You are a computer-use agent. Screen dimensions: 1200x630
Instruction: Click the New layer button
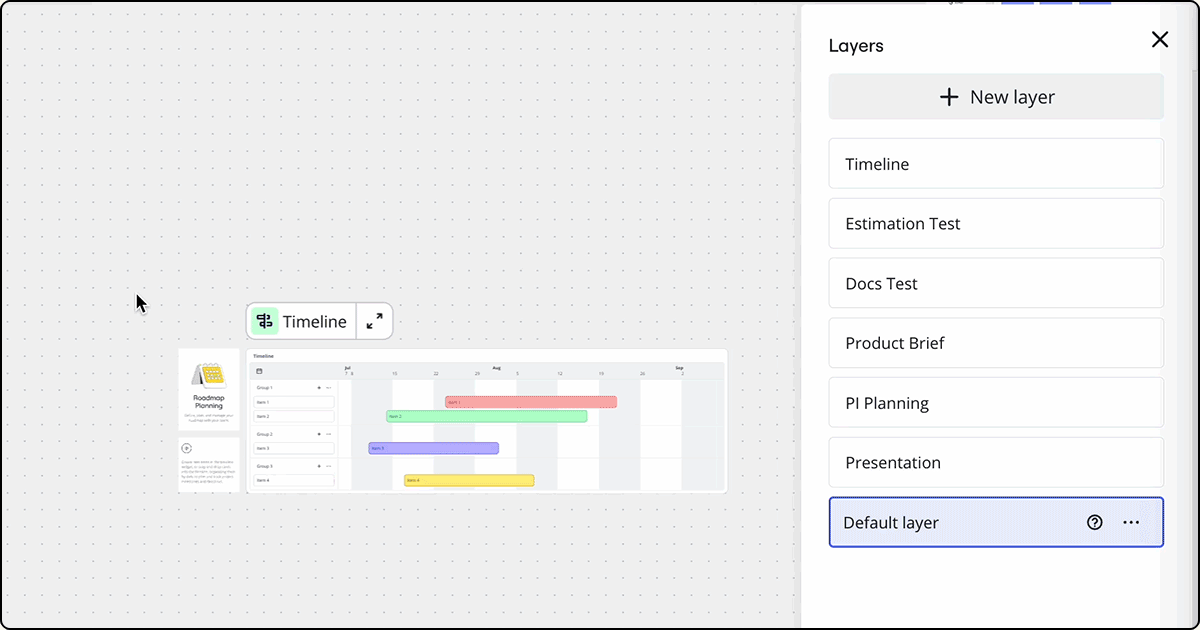click(x=996, y=97)
